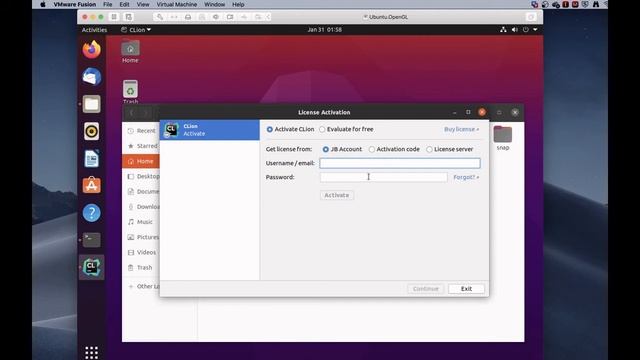Screen dimensions: 640x360
Task: Launch LibreOffice Writer from the dock
Action: pos(91,158)
